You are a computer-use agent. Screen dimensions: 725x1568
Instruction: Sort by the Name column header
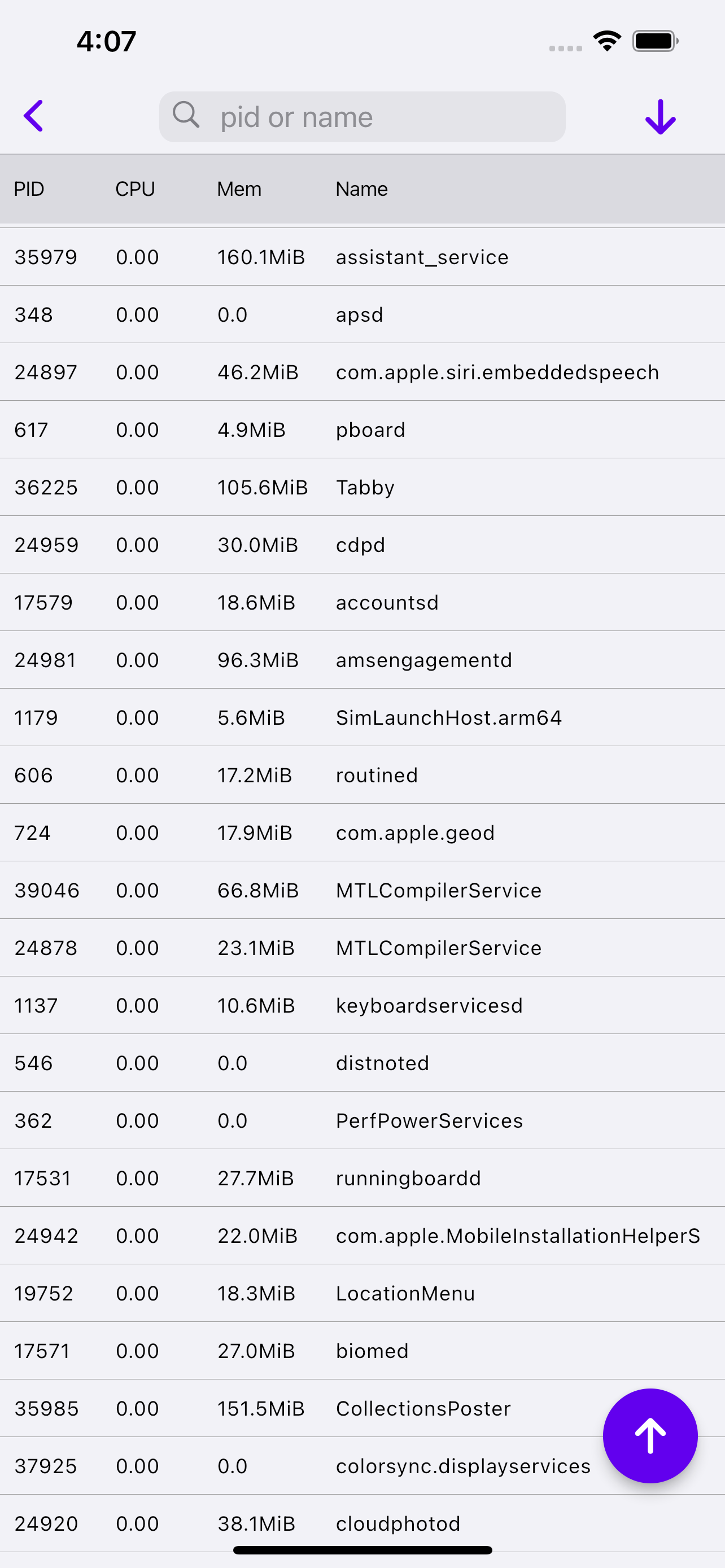(361, 189)
